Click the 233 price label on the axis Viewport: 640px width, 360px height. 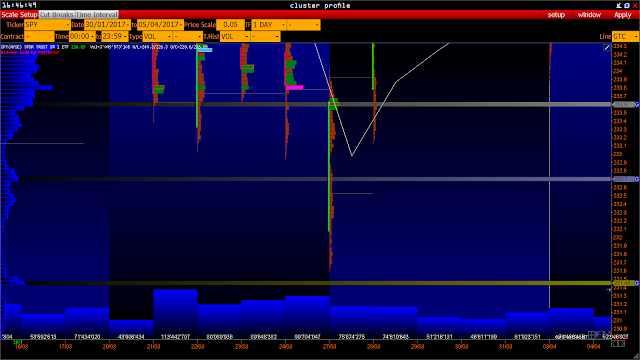tap(617, 154)
